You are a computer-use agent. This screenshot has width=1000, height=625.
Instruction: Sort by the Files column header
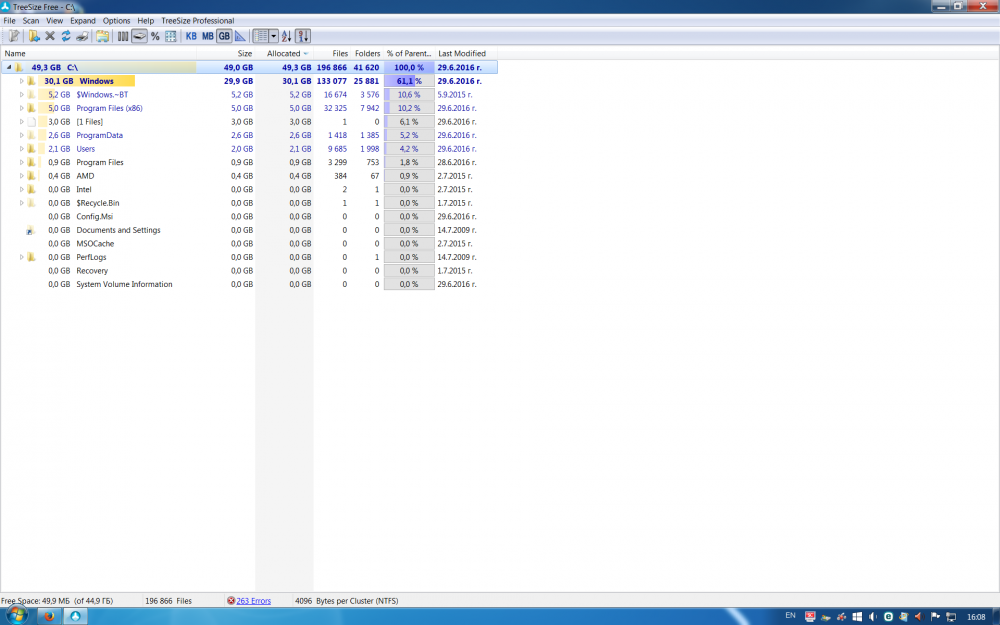(x=332, y=54)
